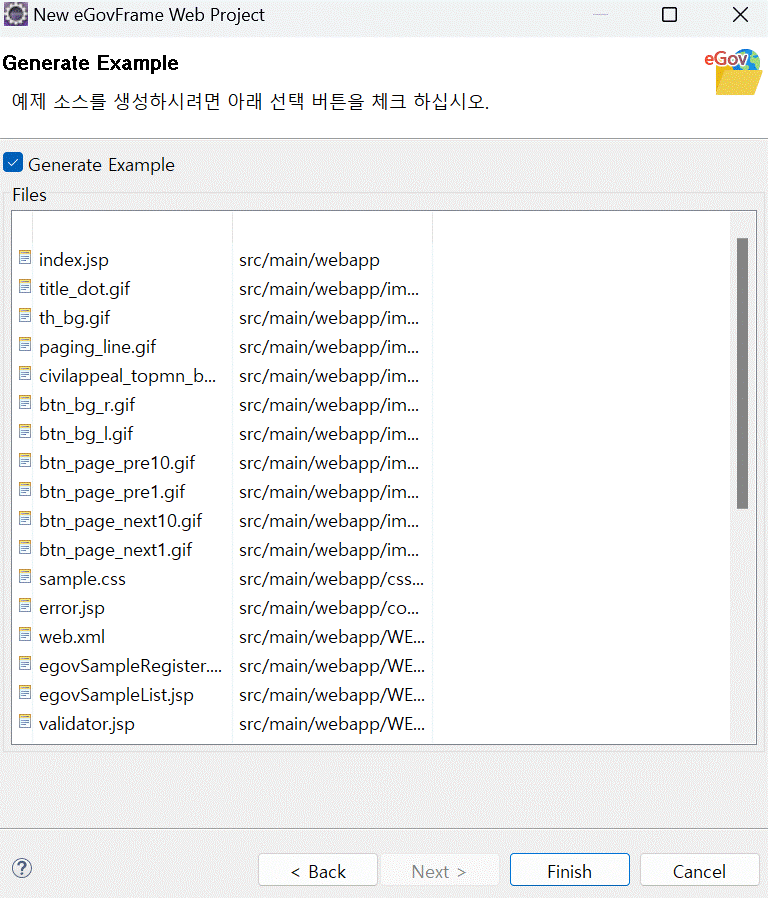Click the src/main/webapp/css... path cell

tap(331, 579)
